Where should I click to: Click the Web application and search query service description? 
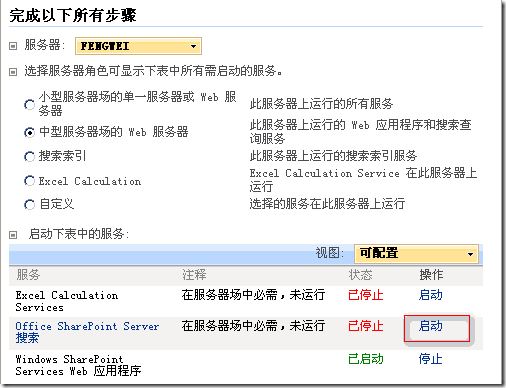(x=361, y=132)
